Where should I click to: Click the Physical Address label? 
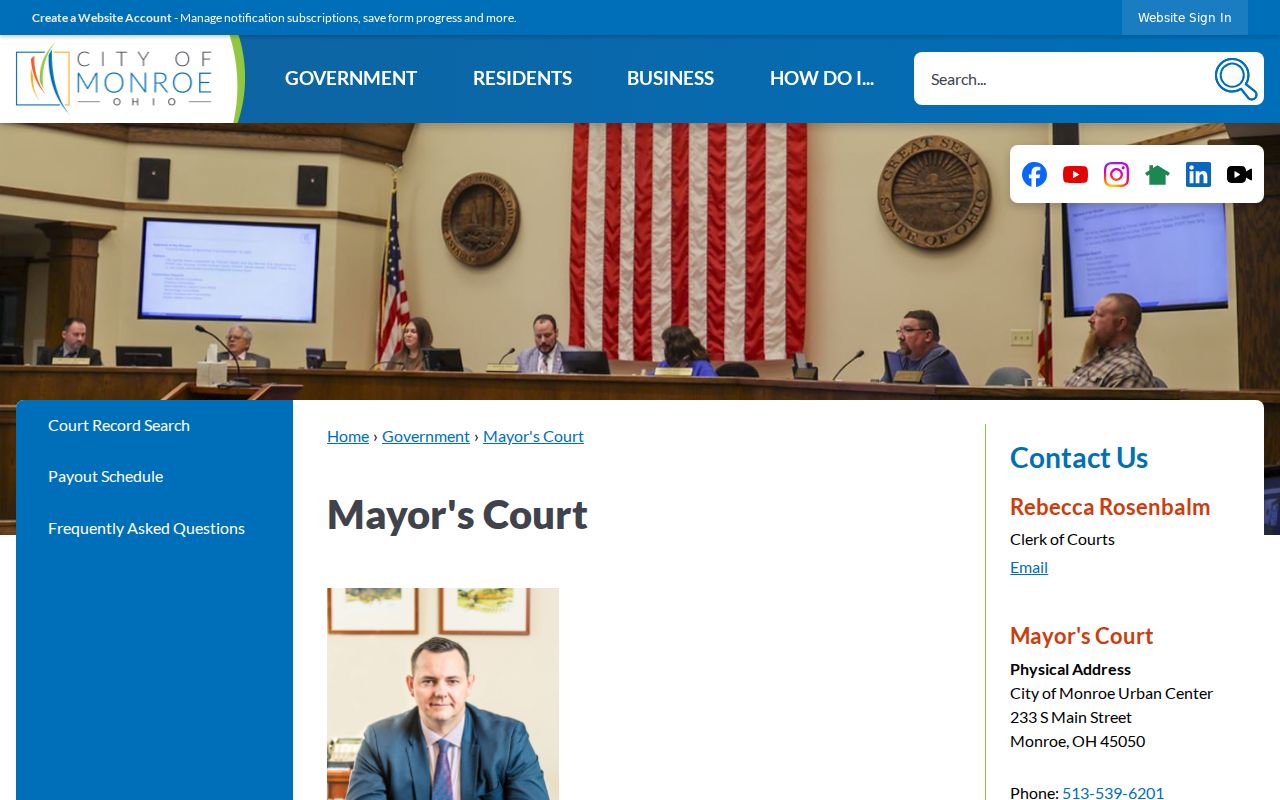click(x=1070, y=669)
